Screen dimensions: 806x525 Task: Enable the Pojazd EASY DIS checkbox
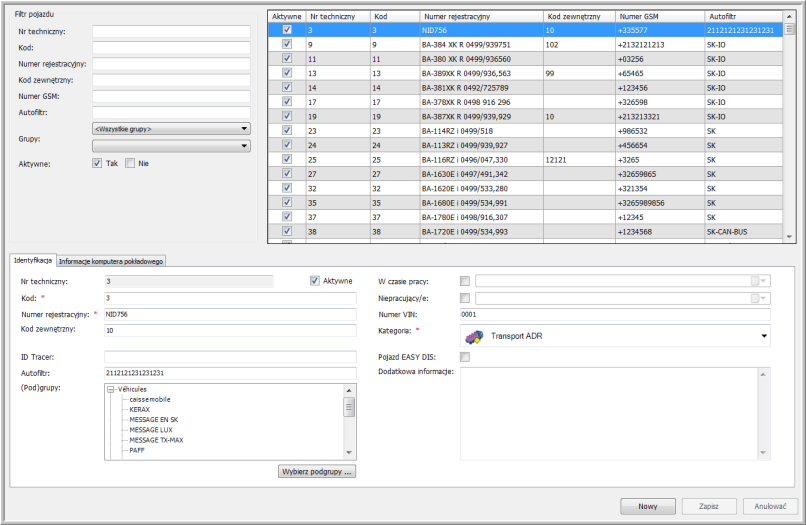click(x=464, y=356)
